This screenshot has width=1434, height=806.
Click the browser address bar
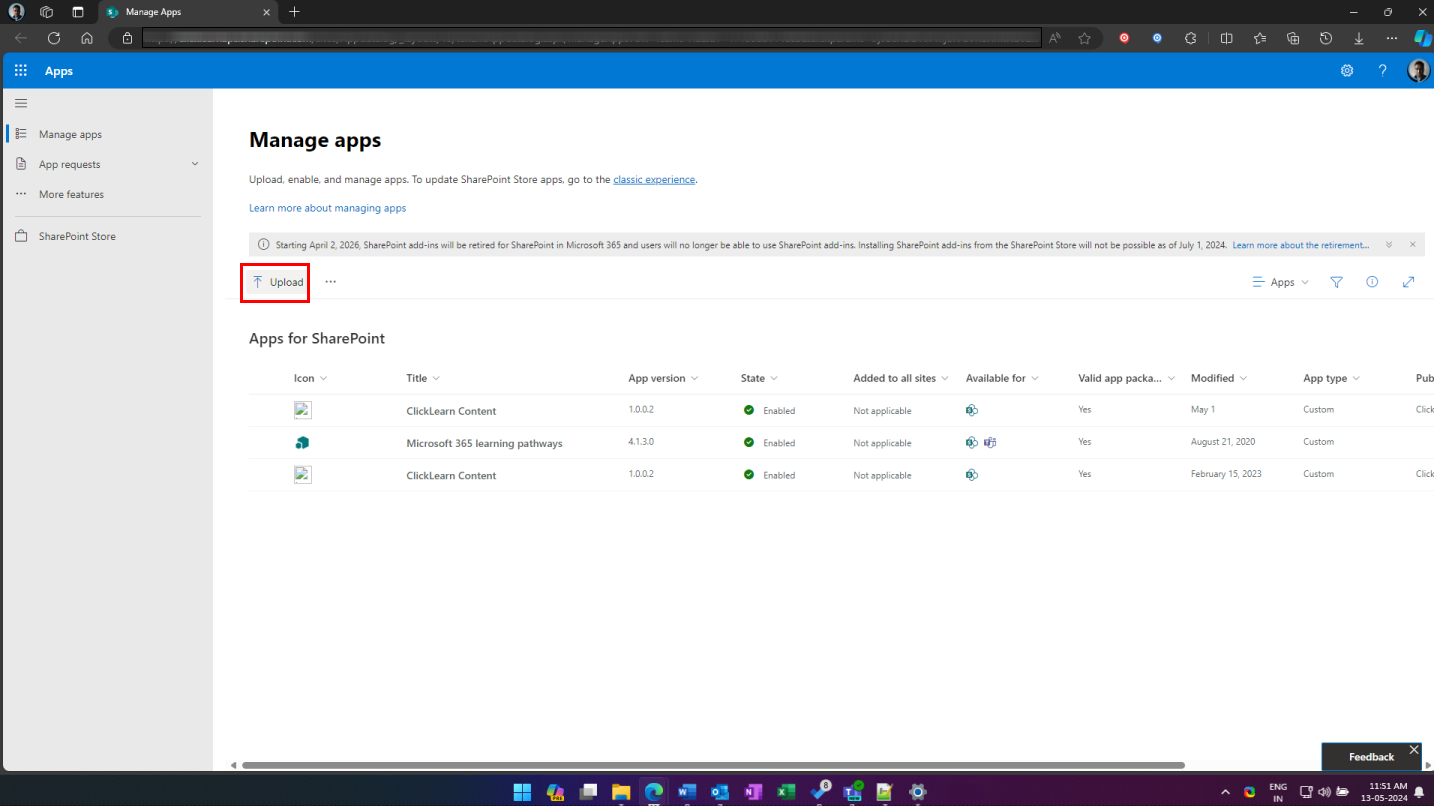click(x=590, y=38)
